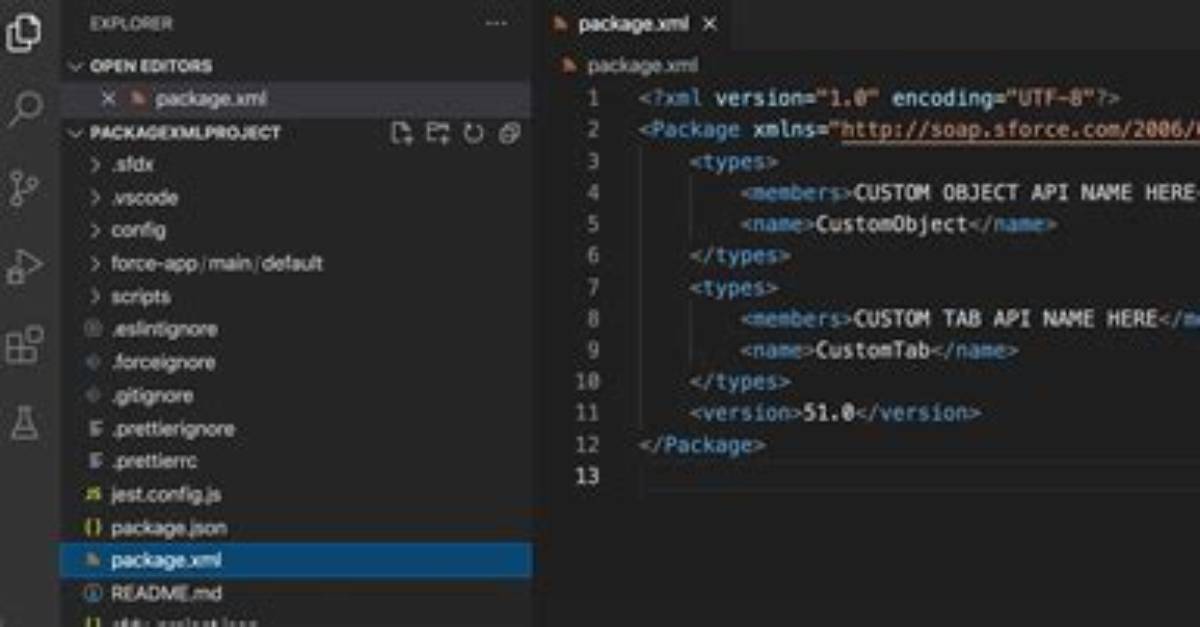Click line number 7 in the gutter
Image resolution: width=1200 pixels, height=627 pixels.
(593, 287)
